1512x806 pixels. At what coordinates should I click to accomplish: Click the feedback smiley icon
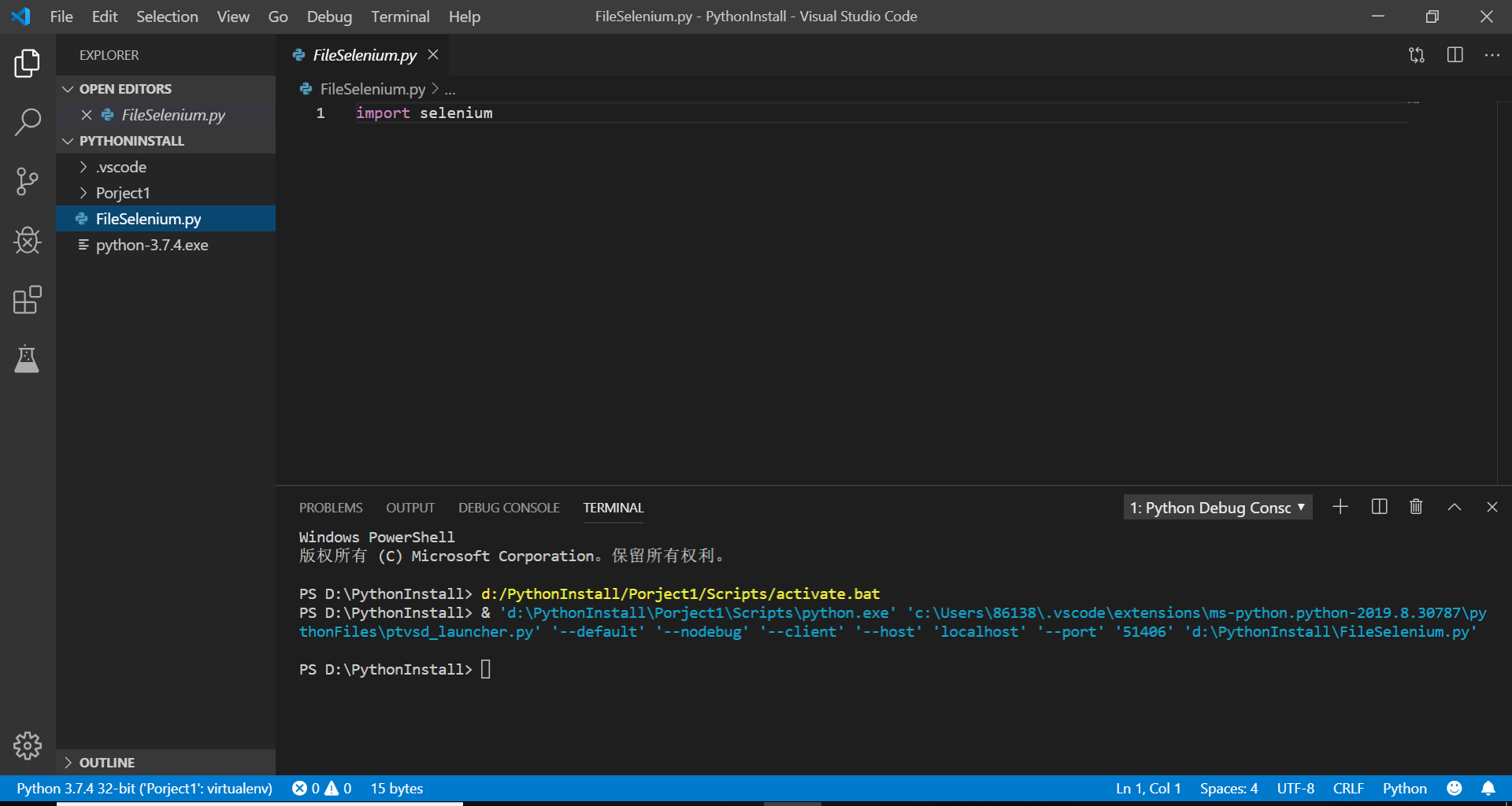(x=1455, y=788)
